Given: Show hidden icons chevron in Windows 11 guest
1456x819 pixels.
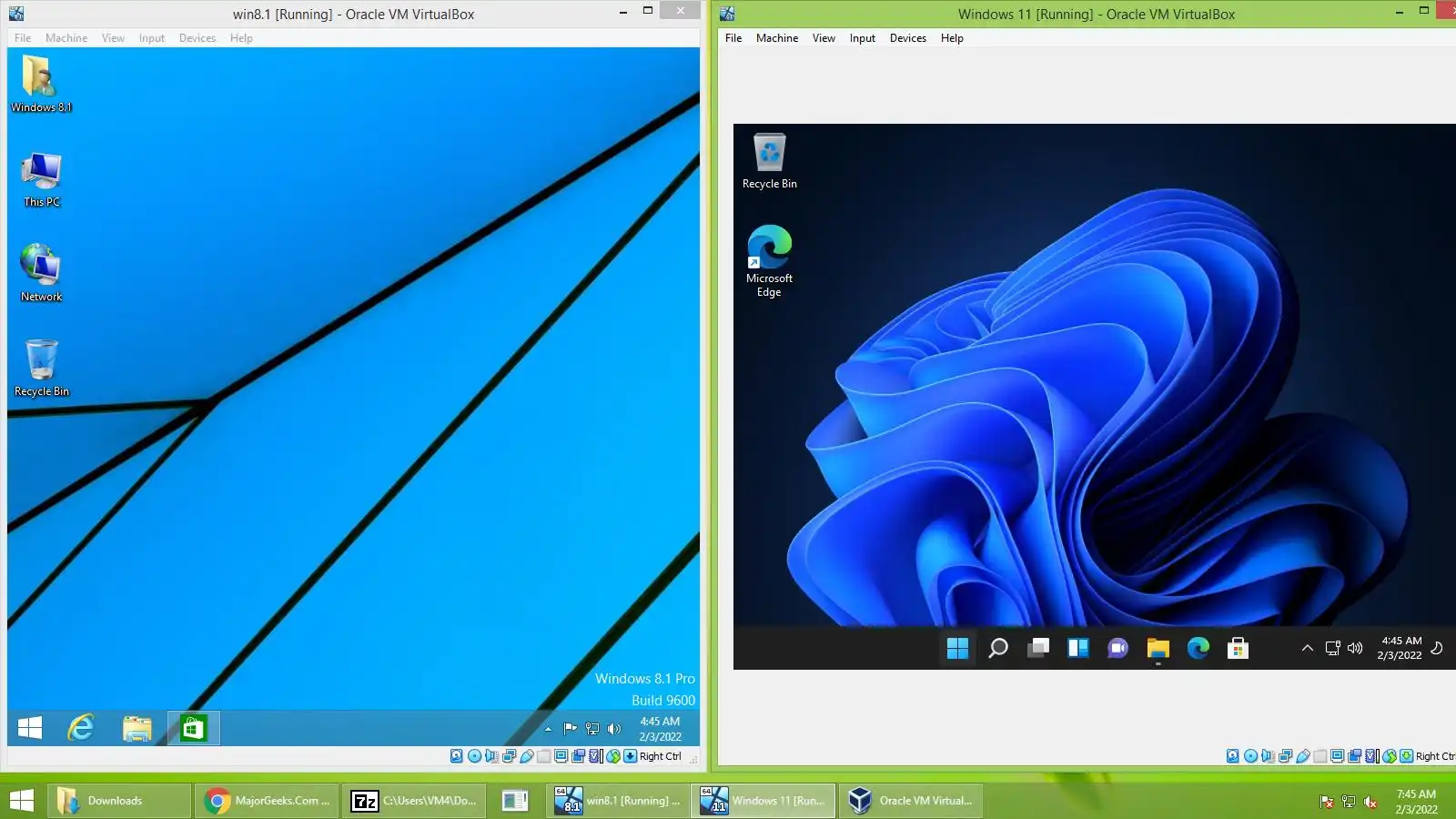Looking at the screenshot, I should [x=1307, y=648].
